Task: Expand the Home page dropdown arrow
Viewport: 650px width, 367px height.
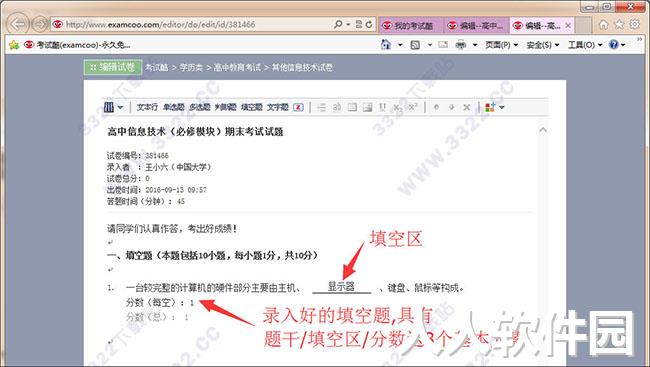Action: 400,45
